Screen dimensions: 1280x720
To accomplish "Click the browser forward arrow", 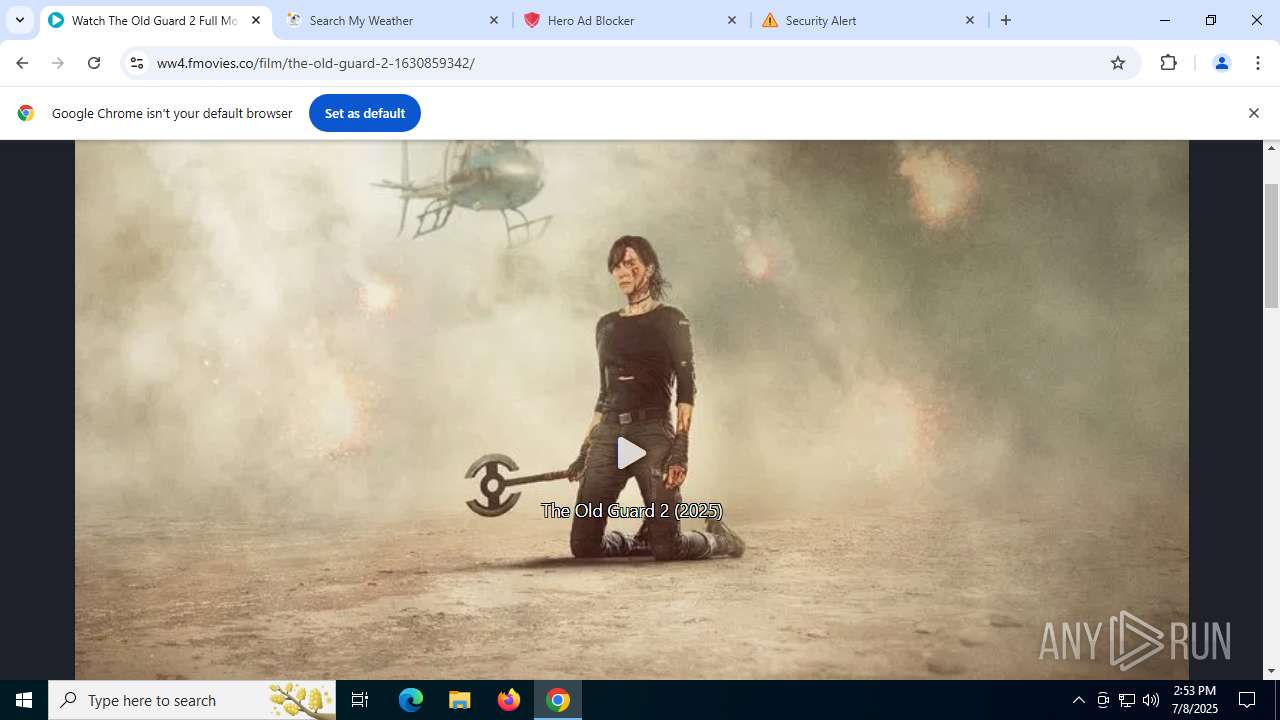I will [x=58, y=63].
